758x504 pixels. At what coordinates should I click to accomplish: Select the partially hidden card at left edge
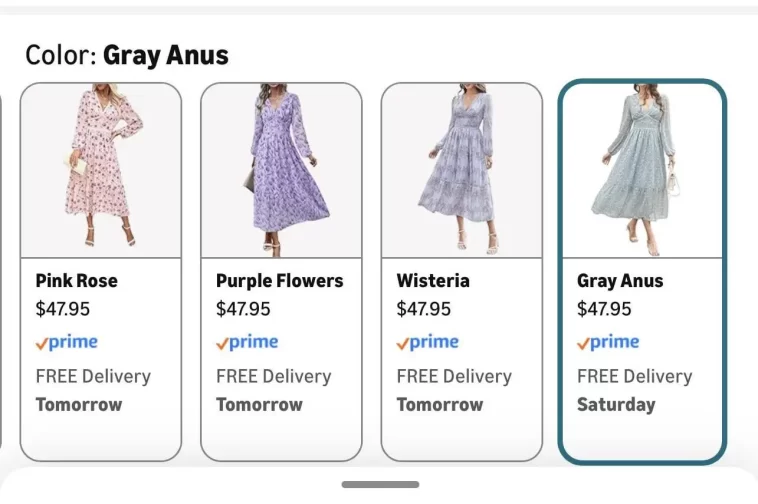(x=3, y=270)
